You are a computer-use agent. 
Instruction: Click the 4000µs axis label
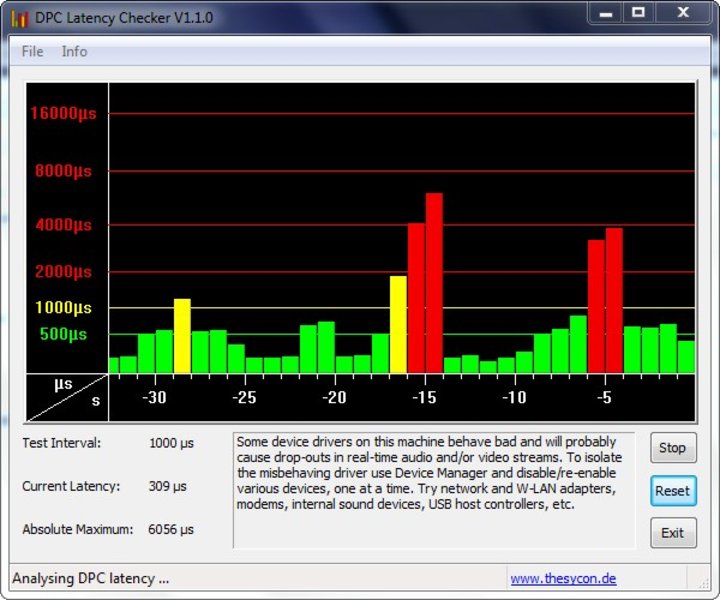(x=63, y=225)
